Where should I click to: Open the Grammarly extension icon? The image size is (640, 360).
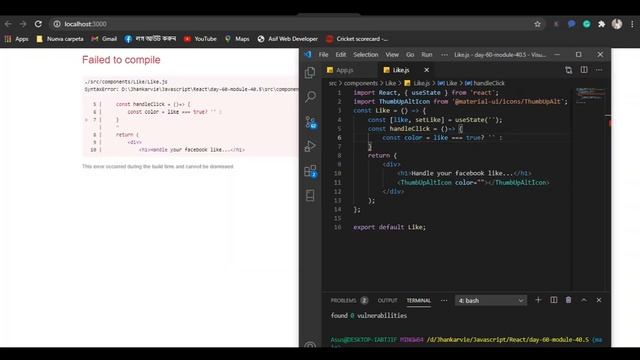tap(587, 24)
